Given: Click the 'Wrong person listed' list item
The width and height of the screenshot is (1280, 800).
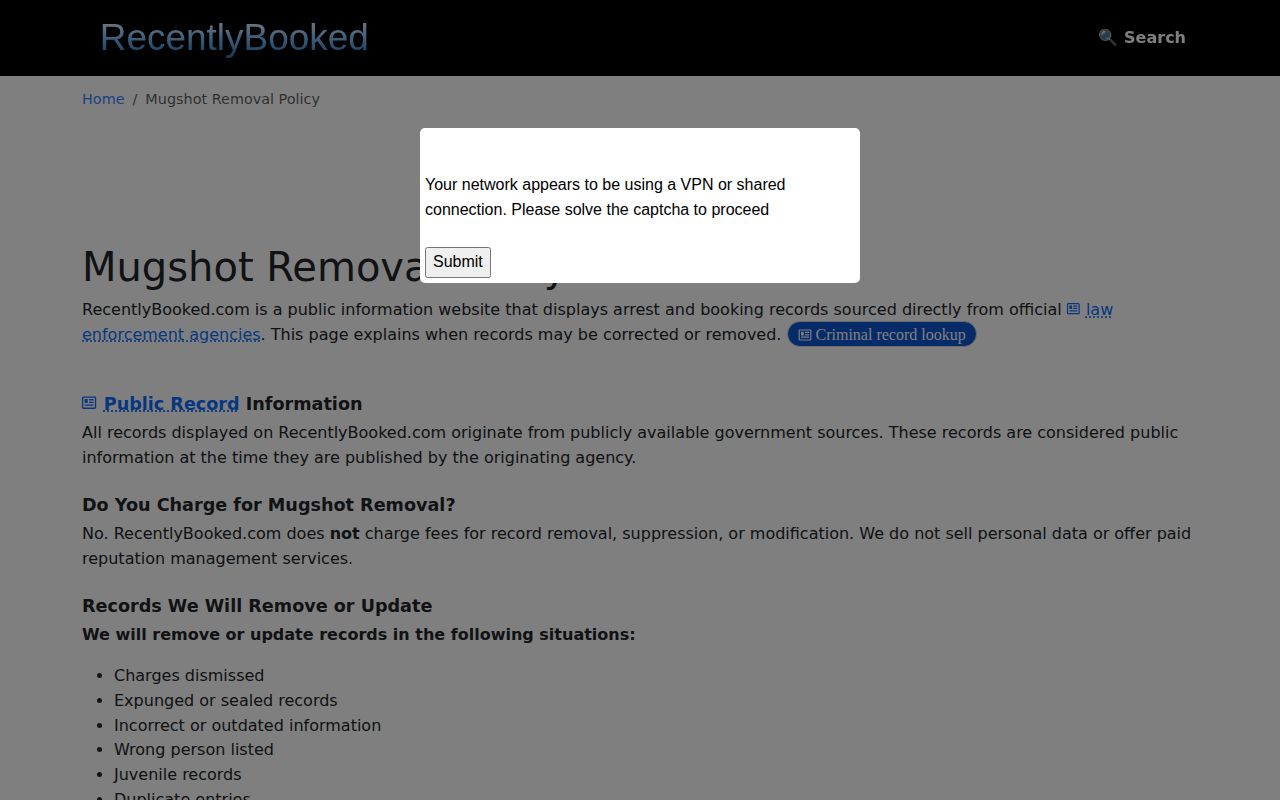Looking at the screenshot, I should [194, 750].
